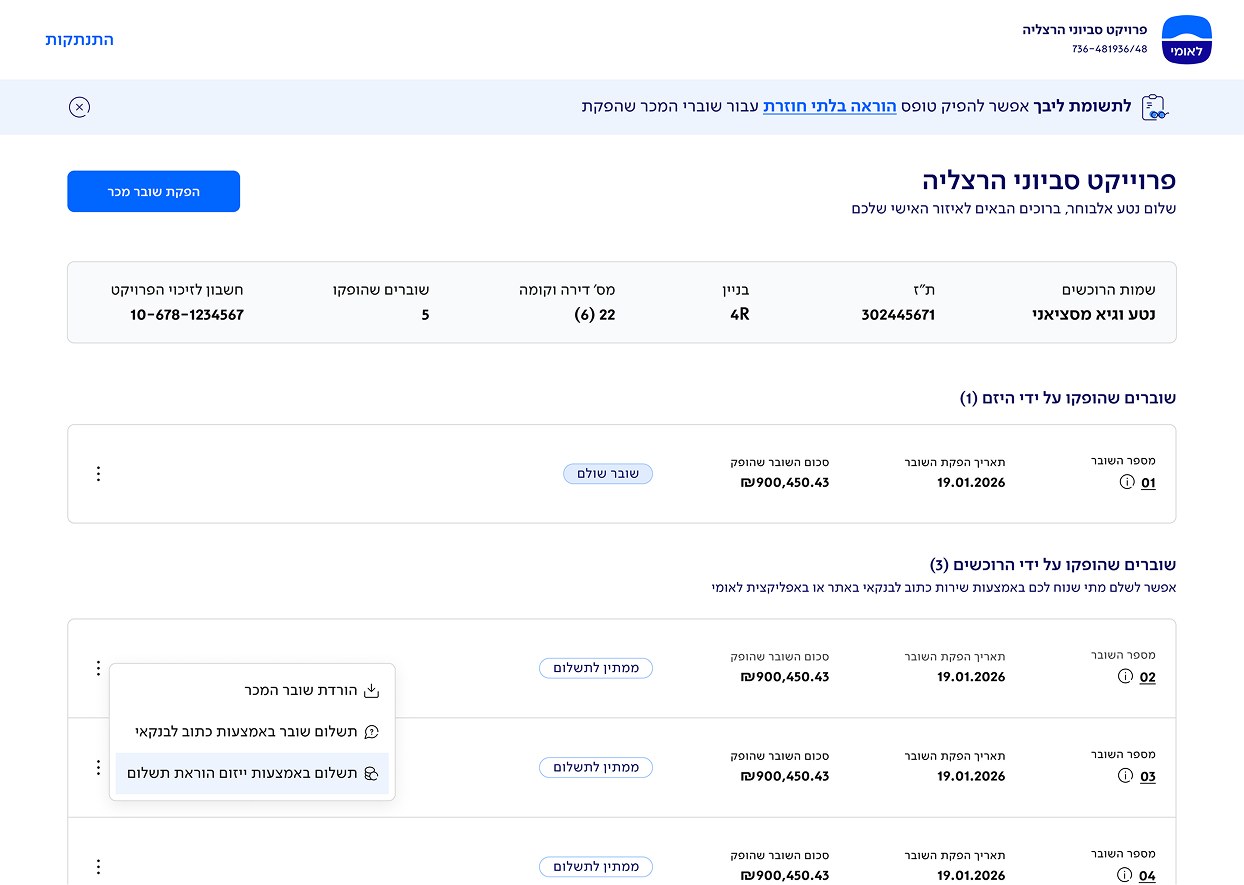Image resolution: width=1244 pixels, height=885 pixels.
Task: Click ממתין לתשלום badge of voucher 03
Action: (596, 767)
